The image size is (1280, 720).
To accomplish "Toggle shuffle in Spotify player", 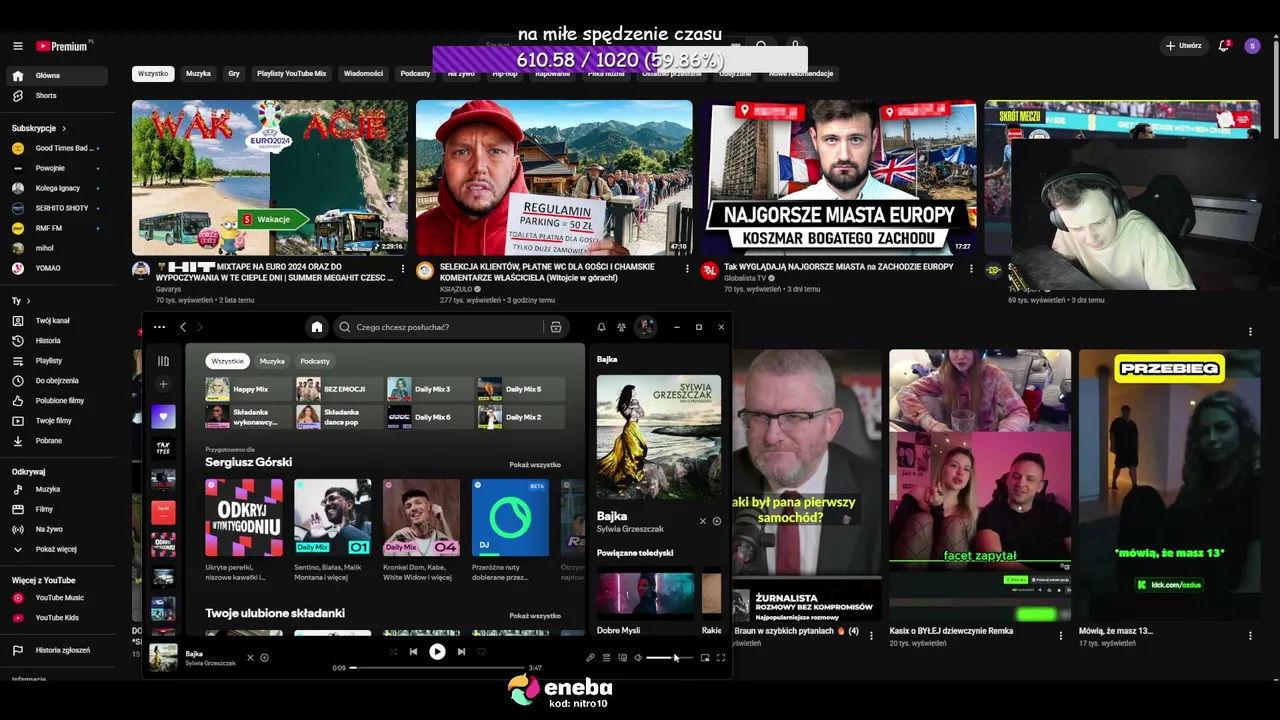I will click(x=393, y=652).
